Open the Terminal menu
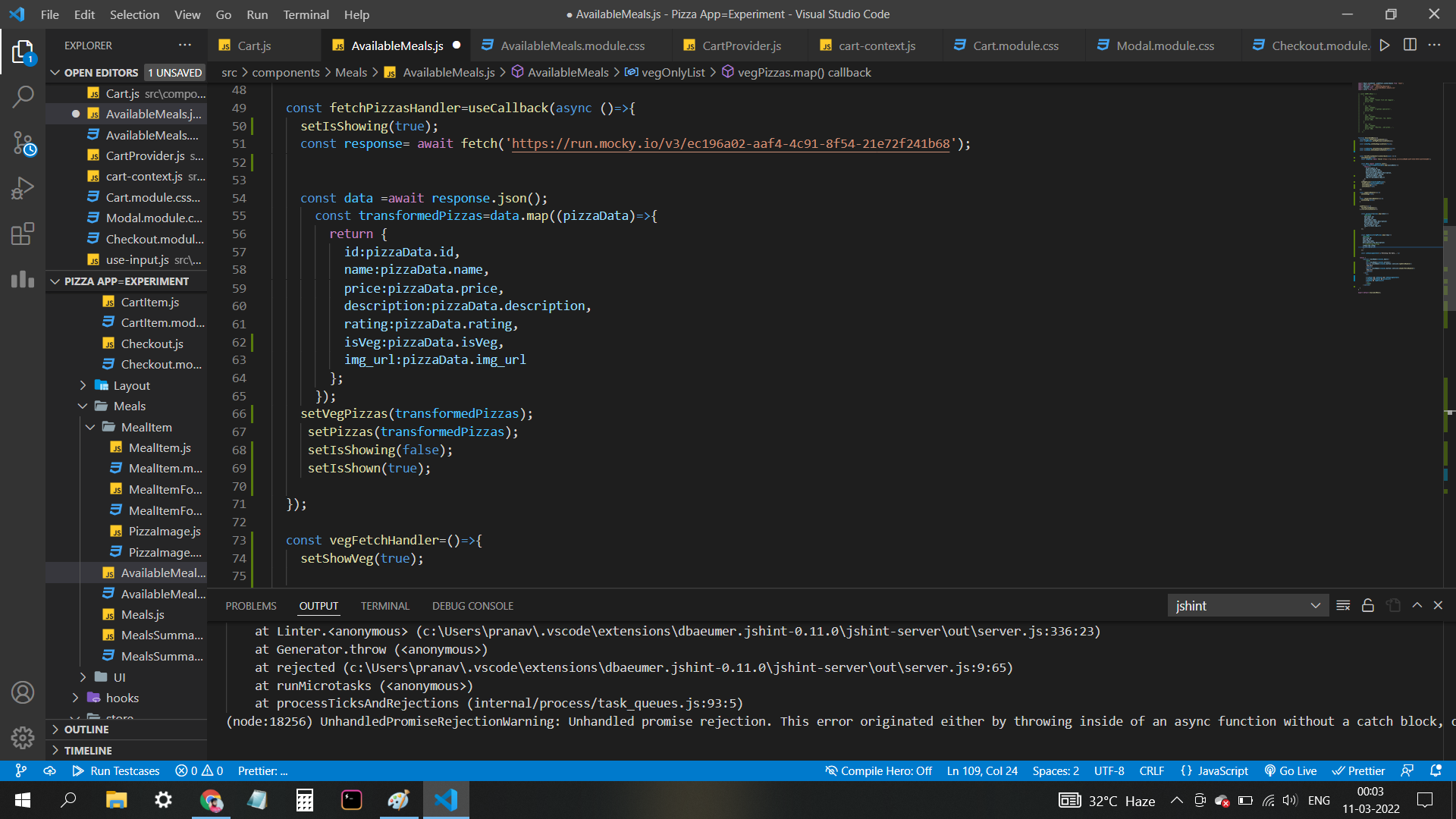Screen dimensions: 1456x819 306,14
